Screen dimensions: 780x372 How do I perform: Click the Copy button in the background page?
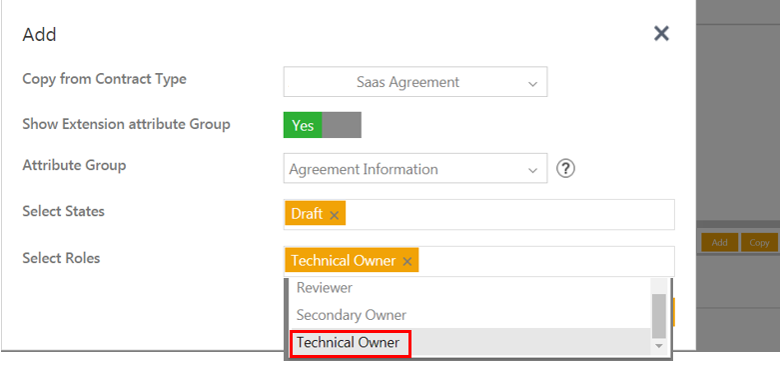point(760,243)
